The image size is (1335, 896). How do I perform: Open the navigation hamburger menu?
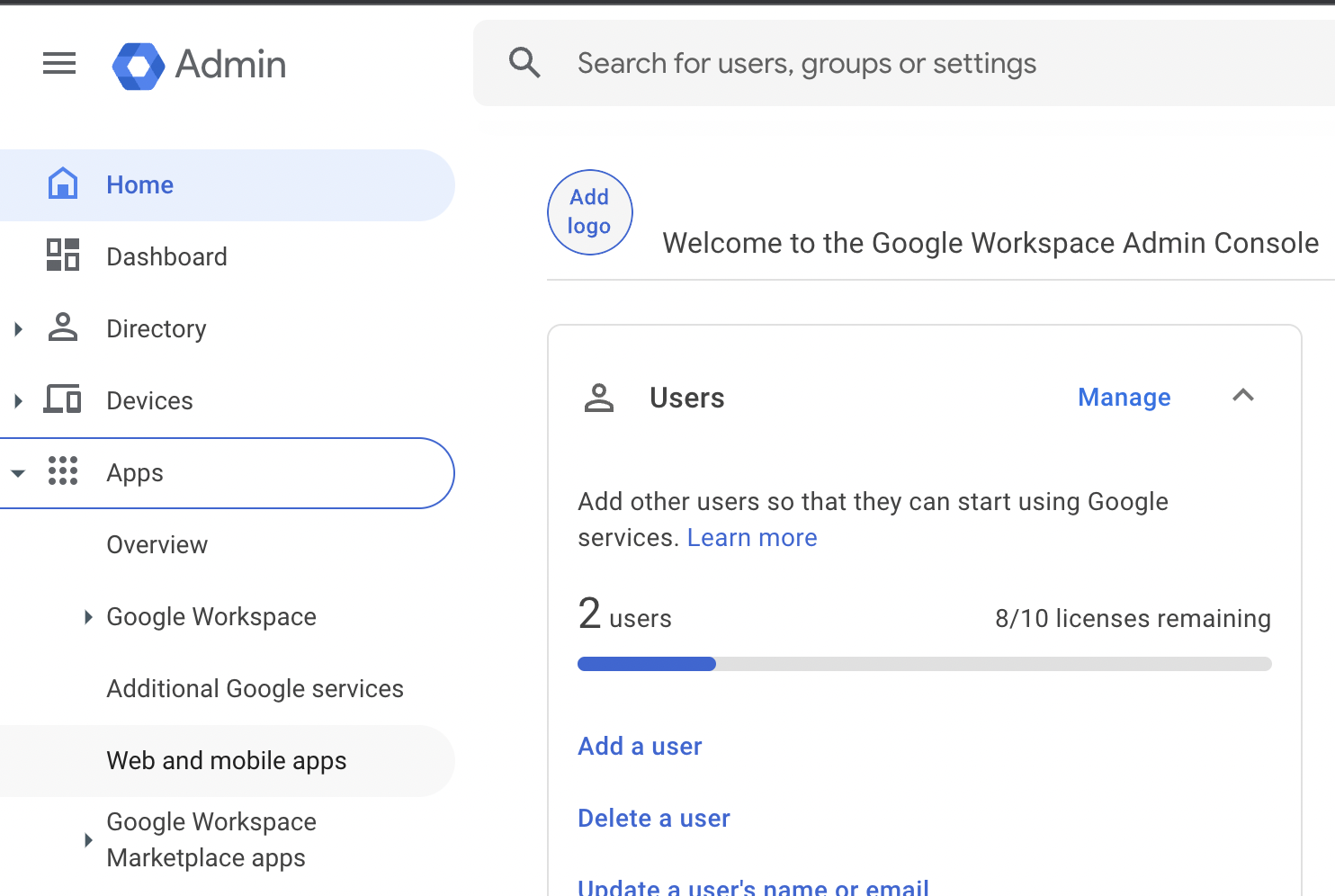(58, 63)
